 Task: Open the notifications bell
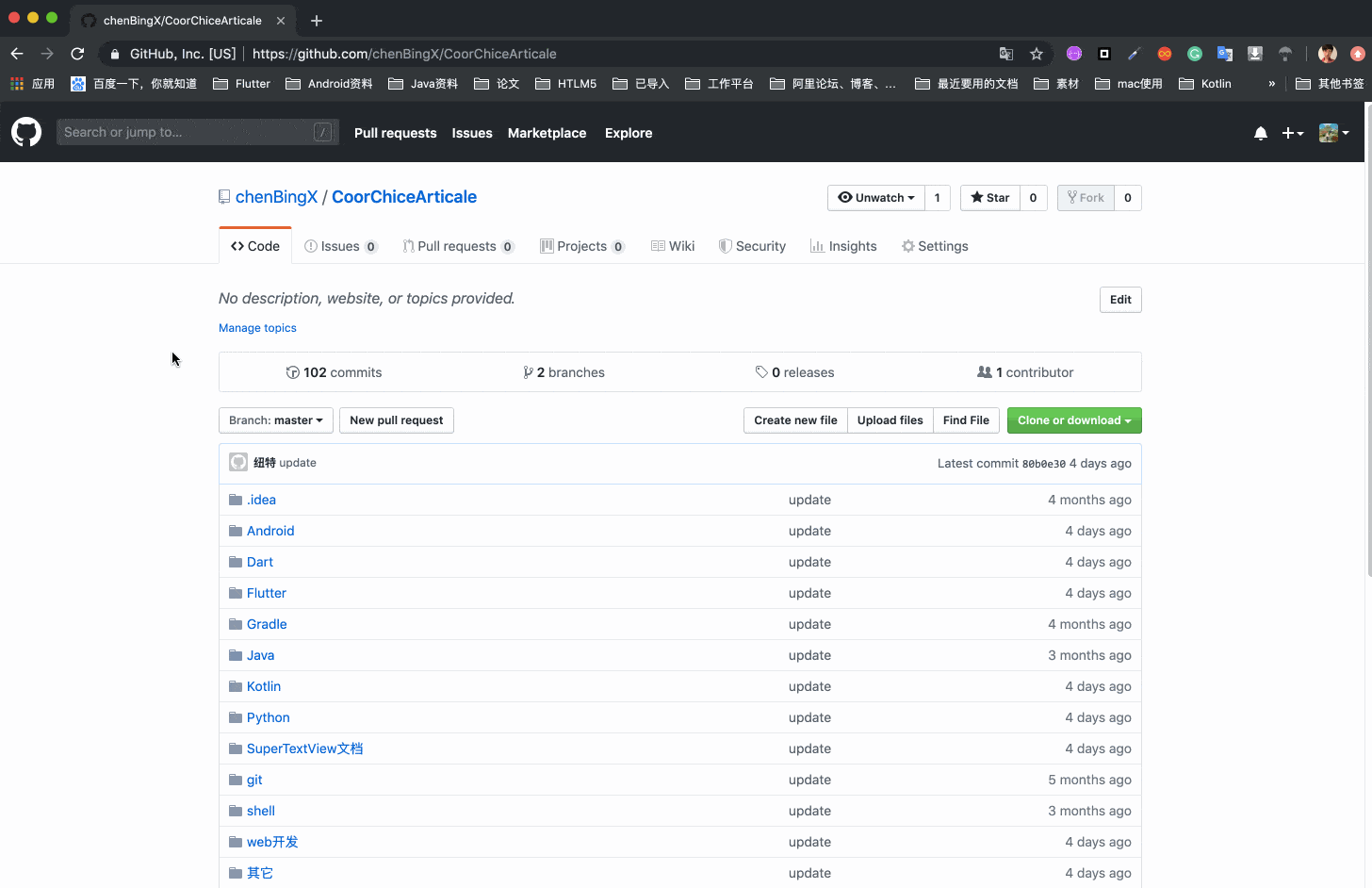point(1261,133)
